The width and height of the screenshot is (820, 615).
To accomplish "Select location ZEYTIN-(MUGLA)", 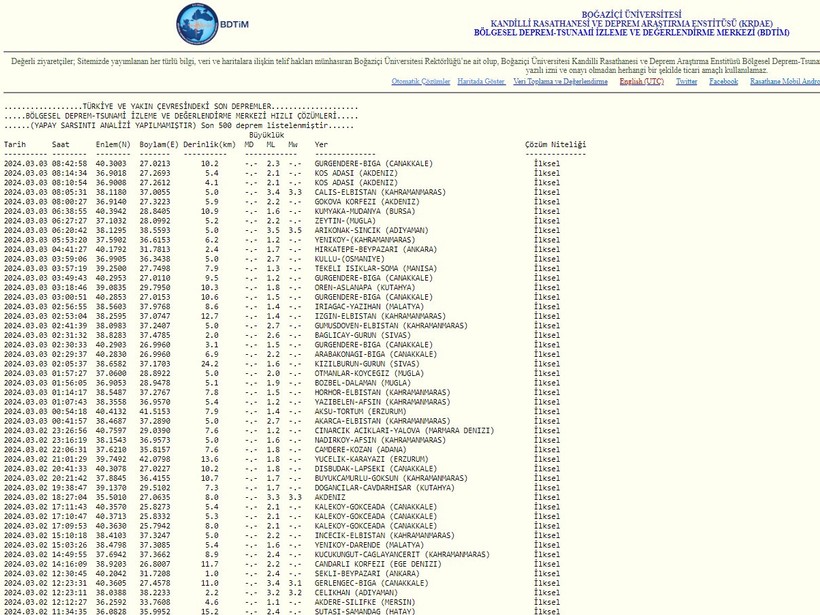I will click(345, 221).
